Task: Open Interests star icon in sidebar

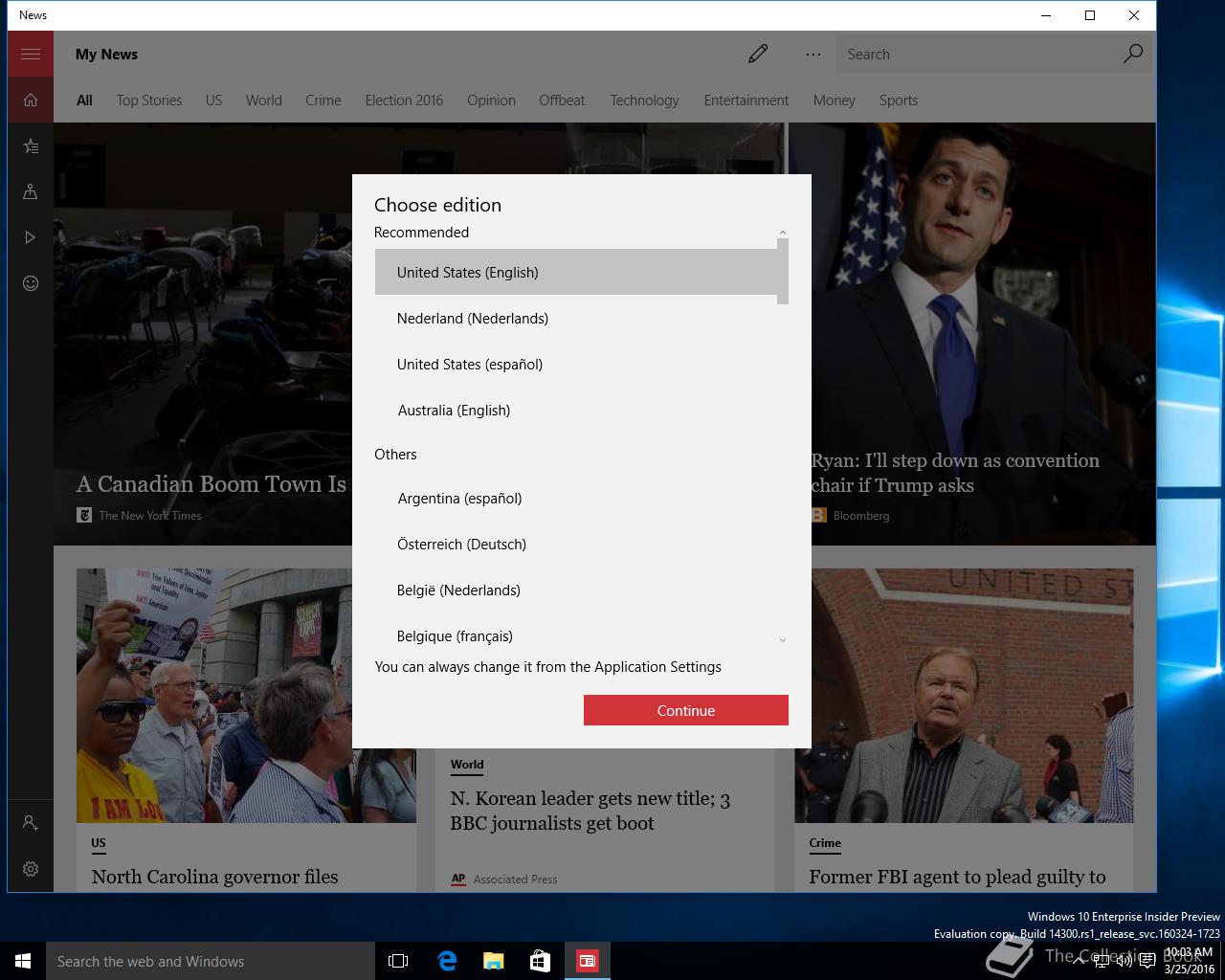Action: click(x=31, y=145)
